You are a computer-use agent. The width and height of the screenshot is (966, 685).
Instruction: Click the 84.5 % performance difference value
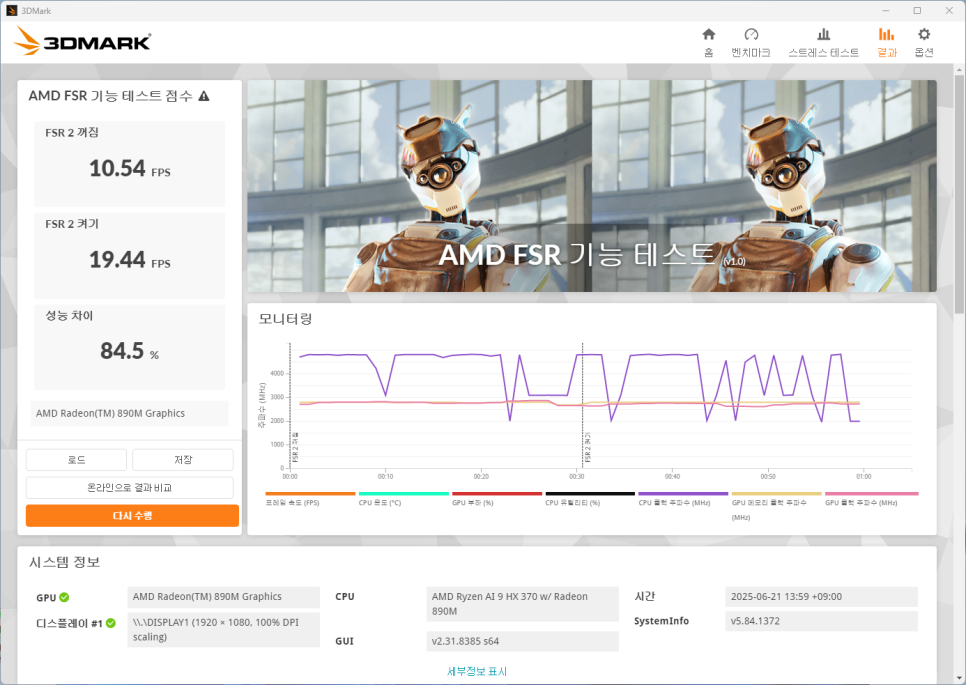(x=129, y=351)
